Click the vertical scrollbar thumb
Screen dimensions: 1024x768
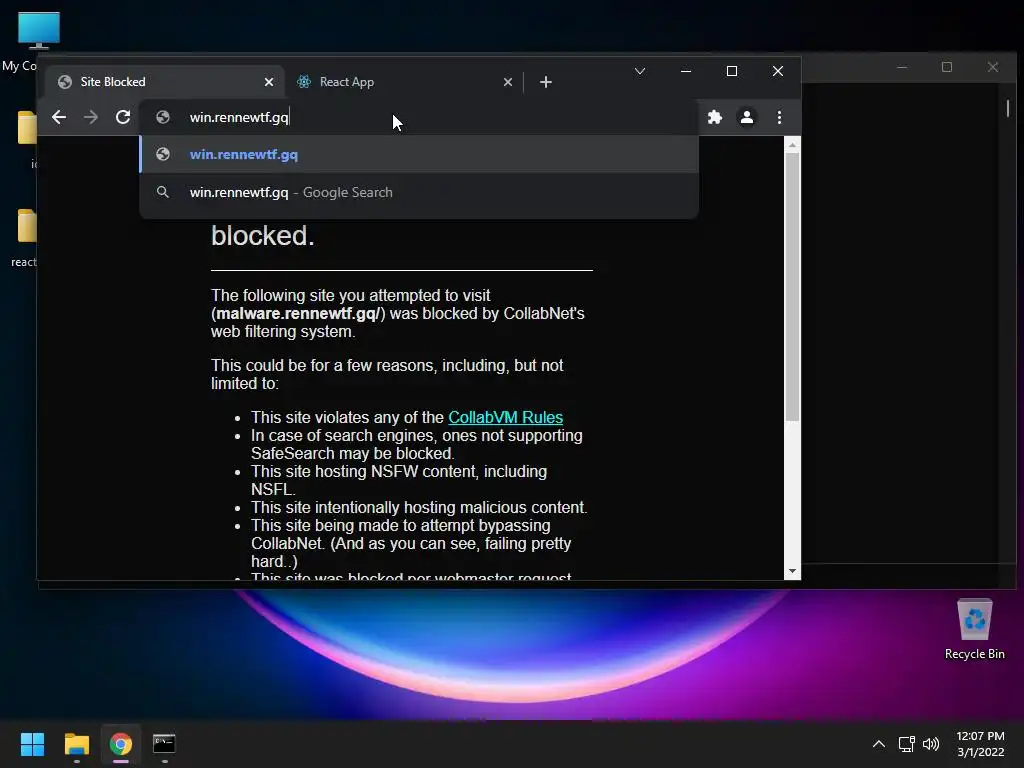coord(792,287)
